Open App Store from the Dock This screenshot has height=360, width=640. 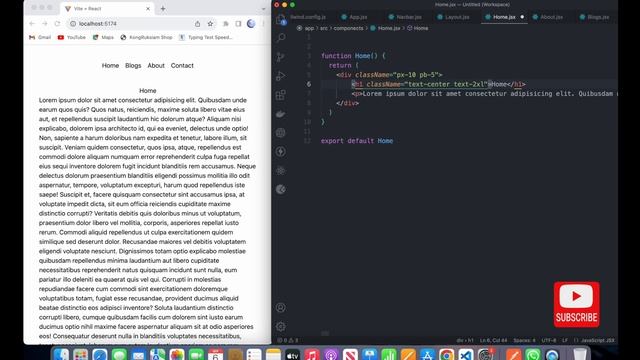[427, 355]
